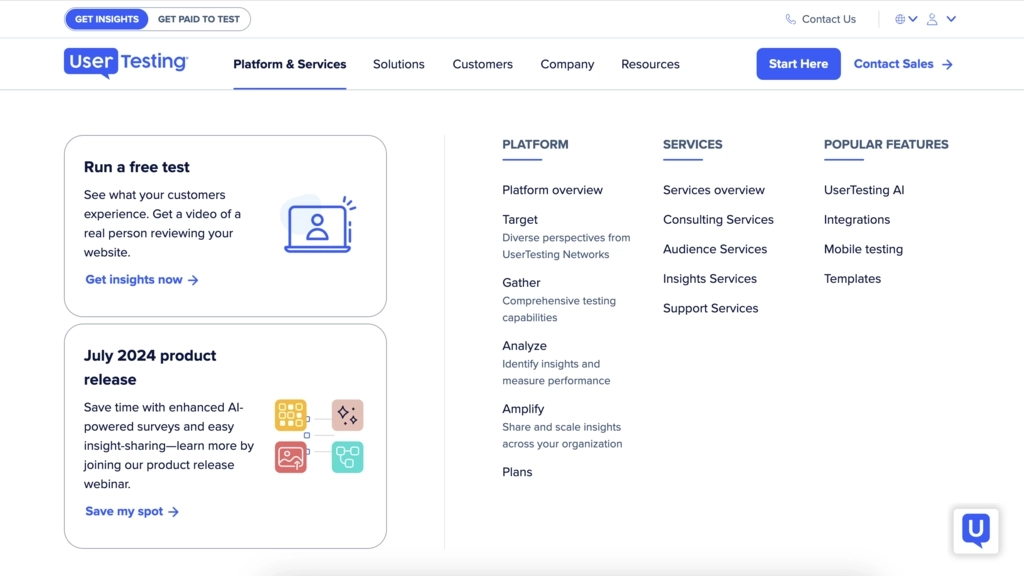Open UserTesting AI link
The image size is (1024, 576).
pos(864,190)
